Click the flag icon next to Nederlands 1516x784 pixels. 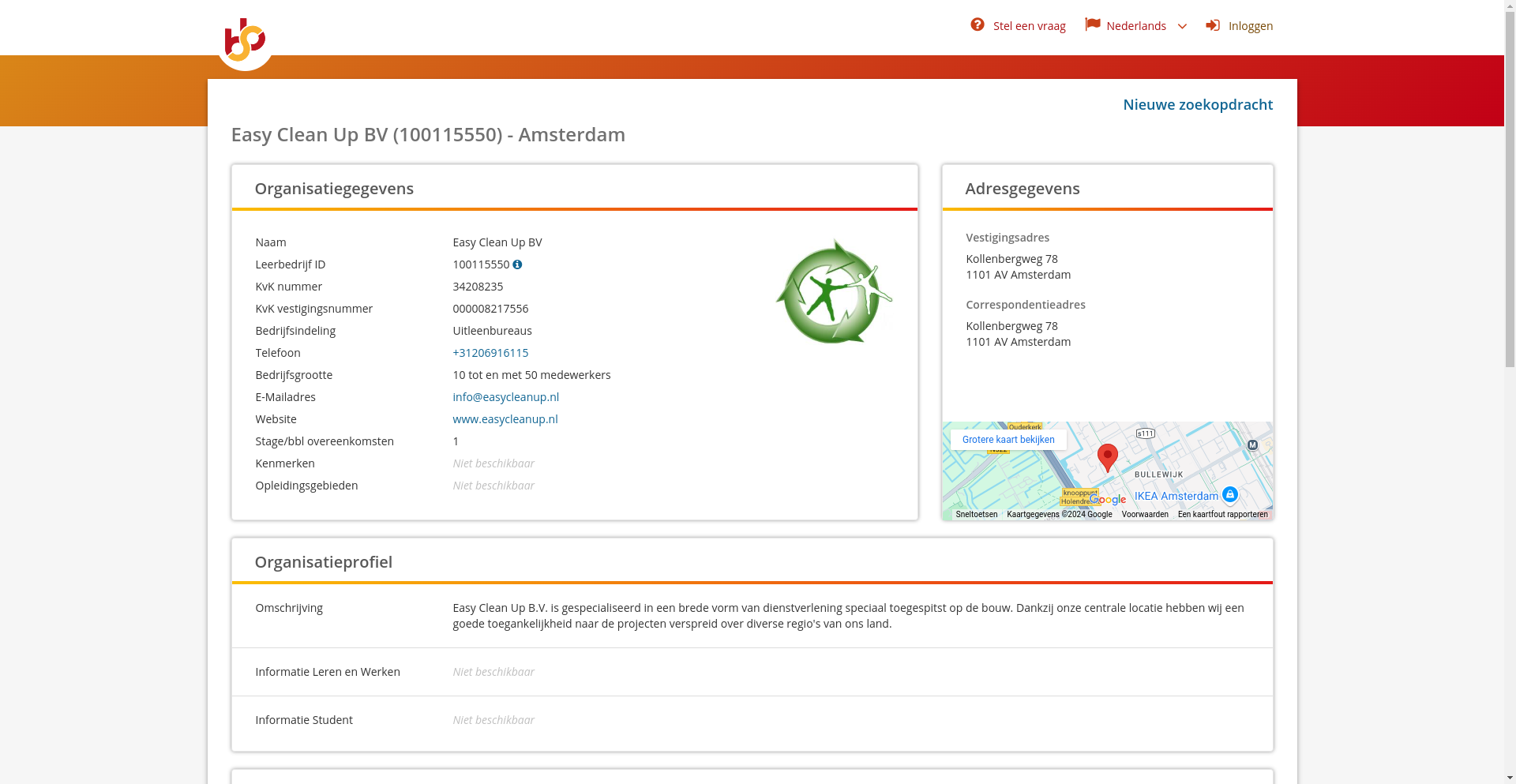tap(1093, 24)
